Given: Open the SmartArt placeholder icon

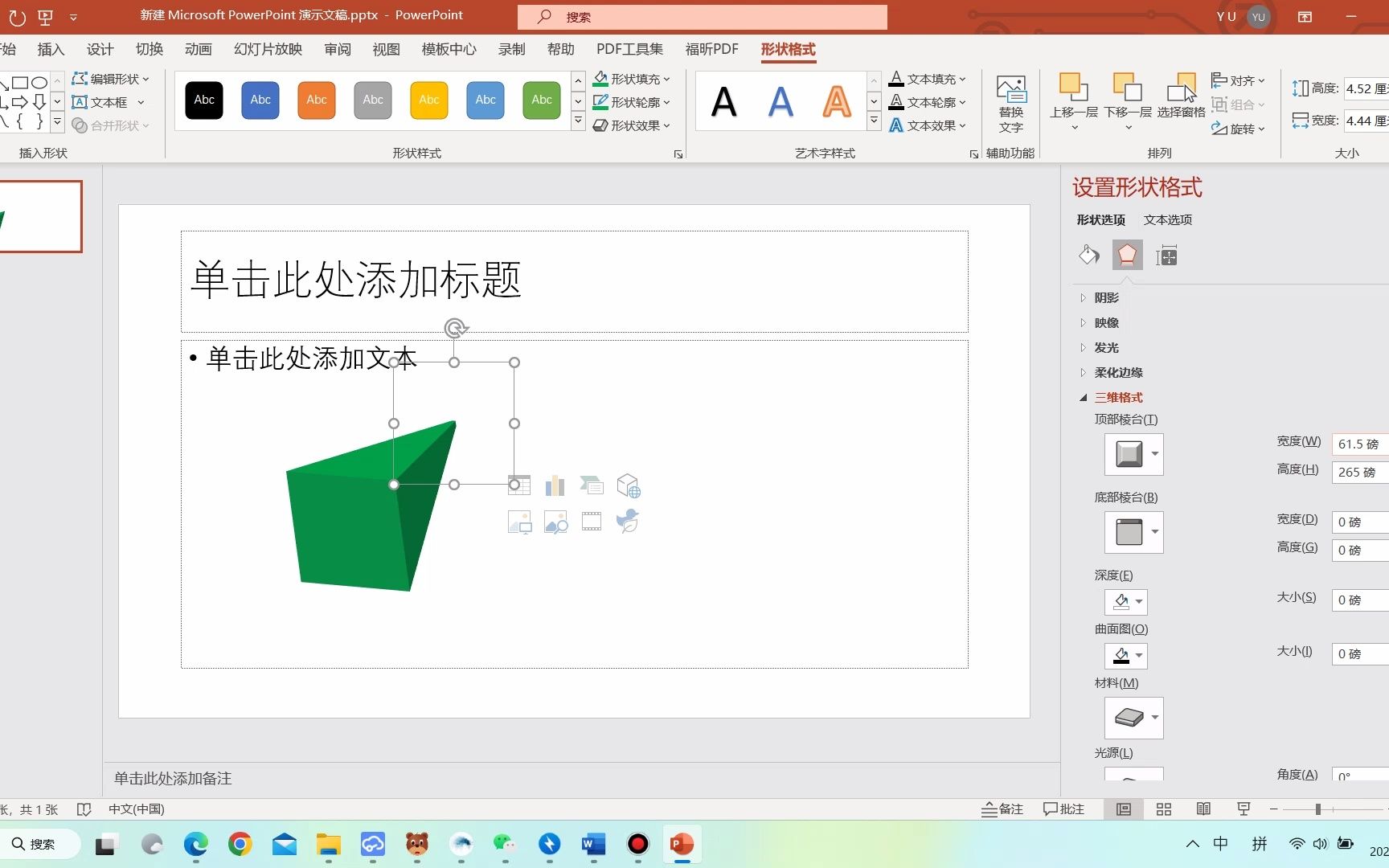Looking at the screenshot, I should [x=592, y=485].
